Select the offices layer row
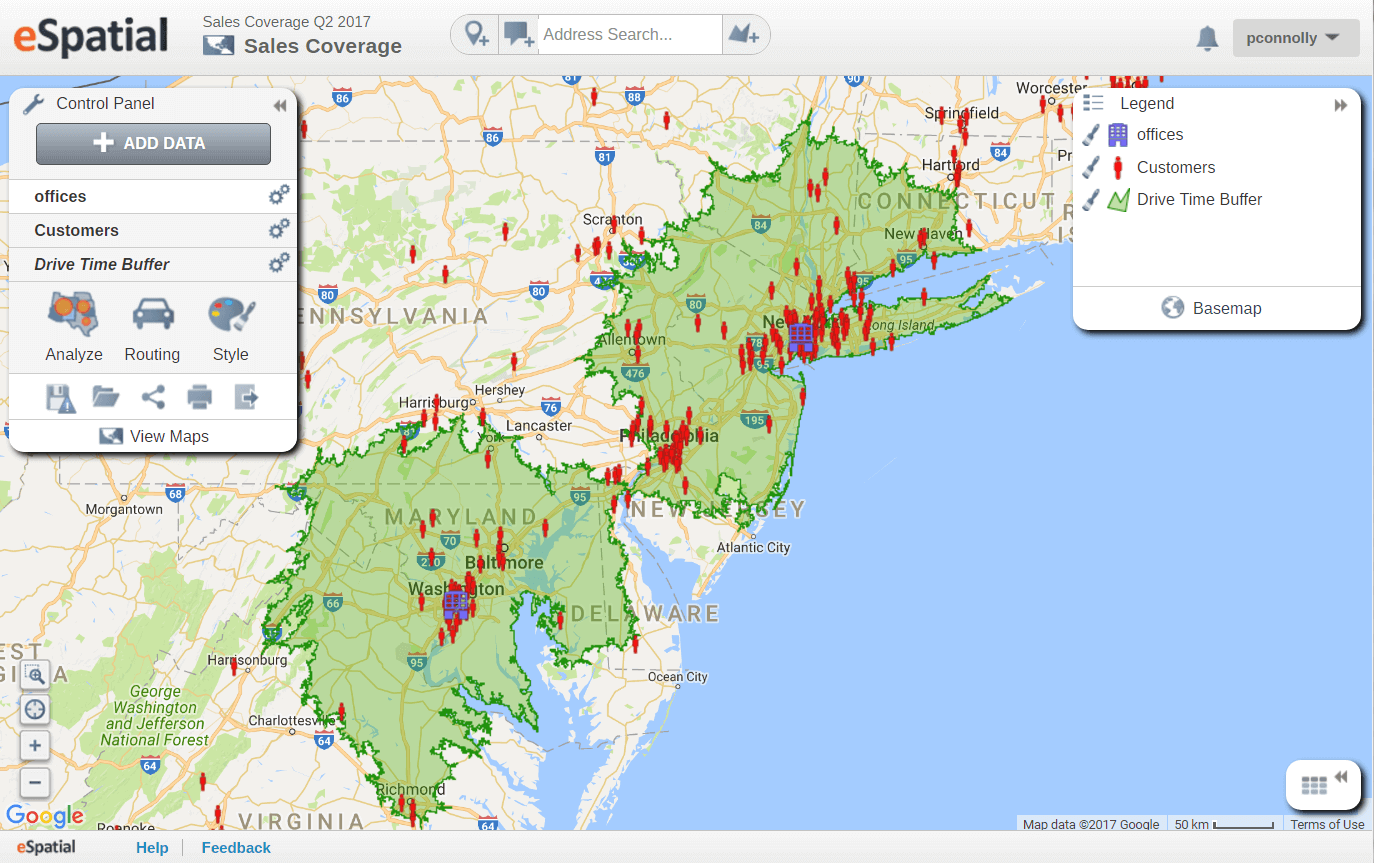This screenshot has width=1374, height=863. 153,197
